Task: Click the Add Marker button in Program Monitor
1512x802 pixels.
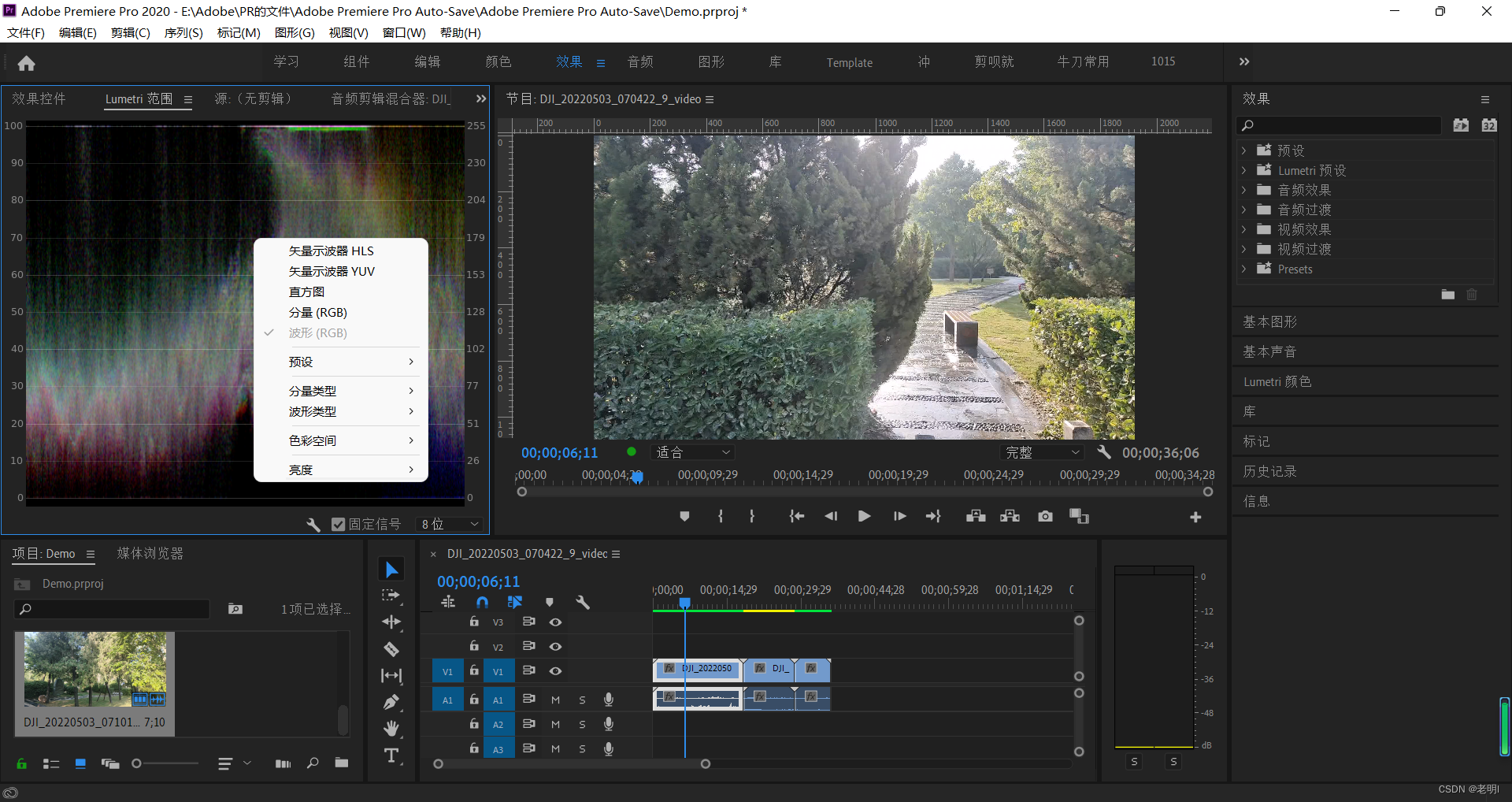Action: click(x=684, y=516)
